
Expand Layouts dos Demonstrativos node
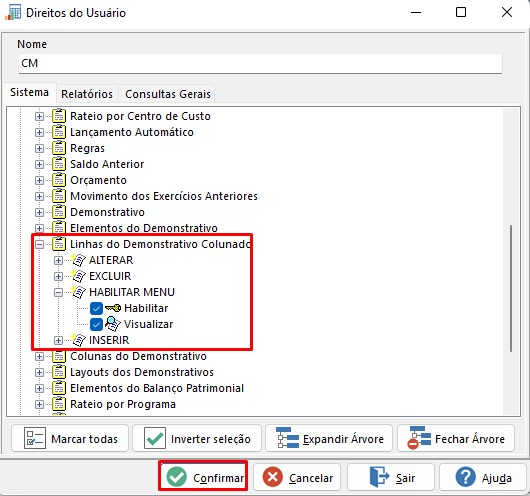[40, 373]
